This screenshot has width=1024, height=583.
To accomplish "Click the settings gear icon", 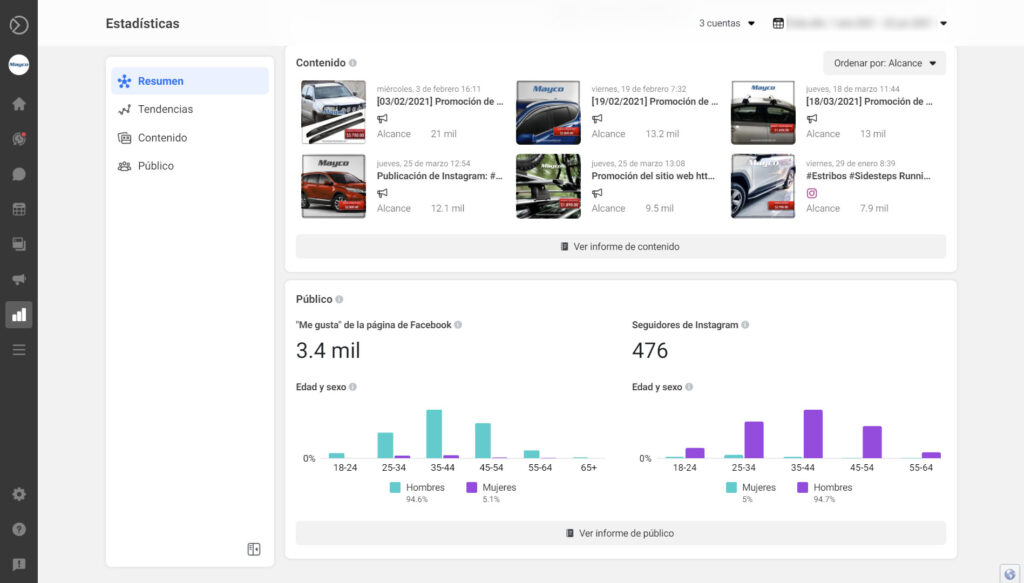I will [x=18, y=494].
